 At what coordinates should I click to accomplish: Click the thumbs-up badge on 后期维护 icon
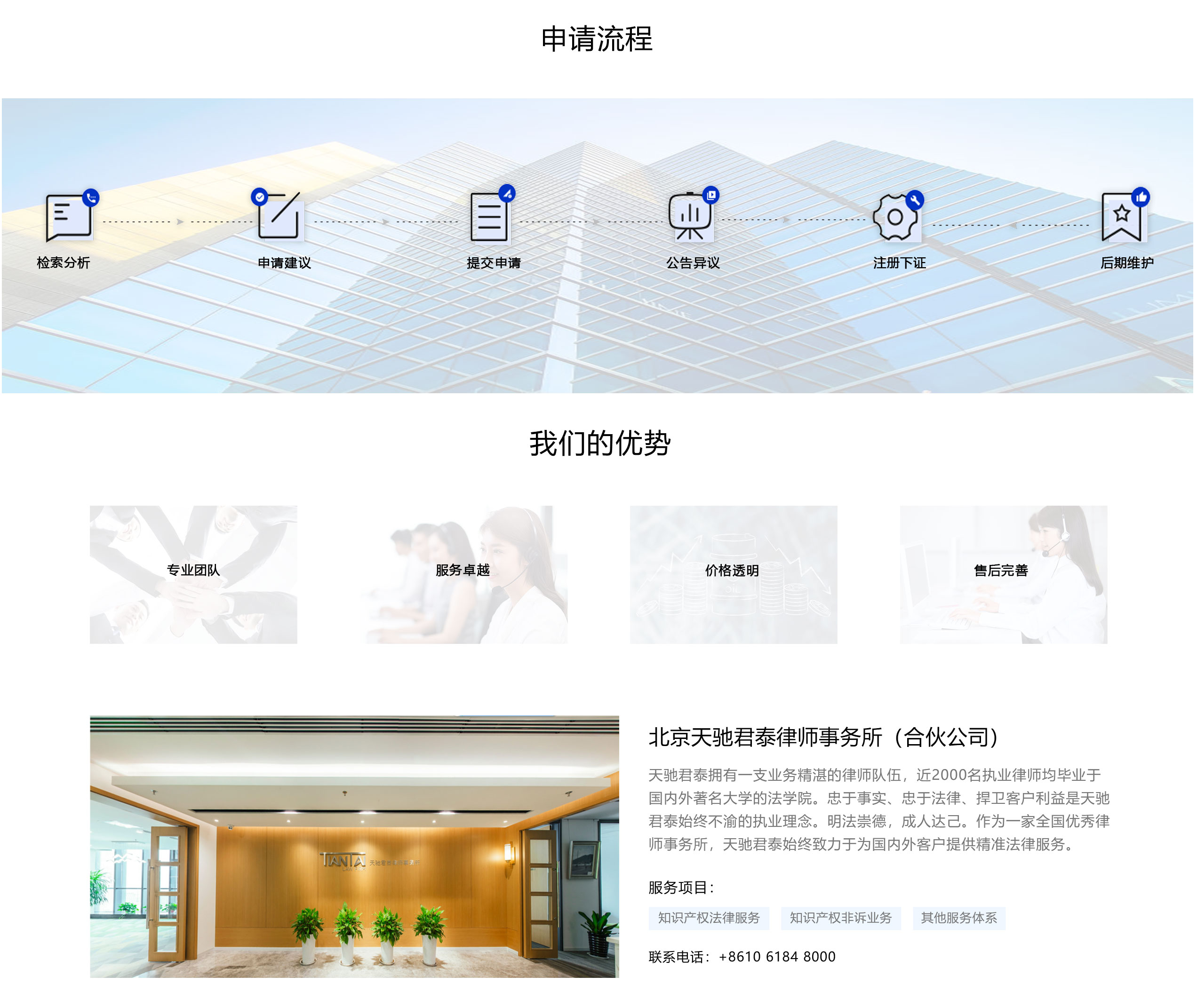pyautogui.click(x=1141, y=197)
